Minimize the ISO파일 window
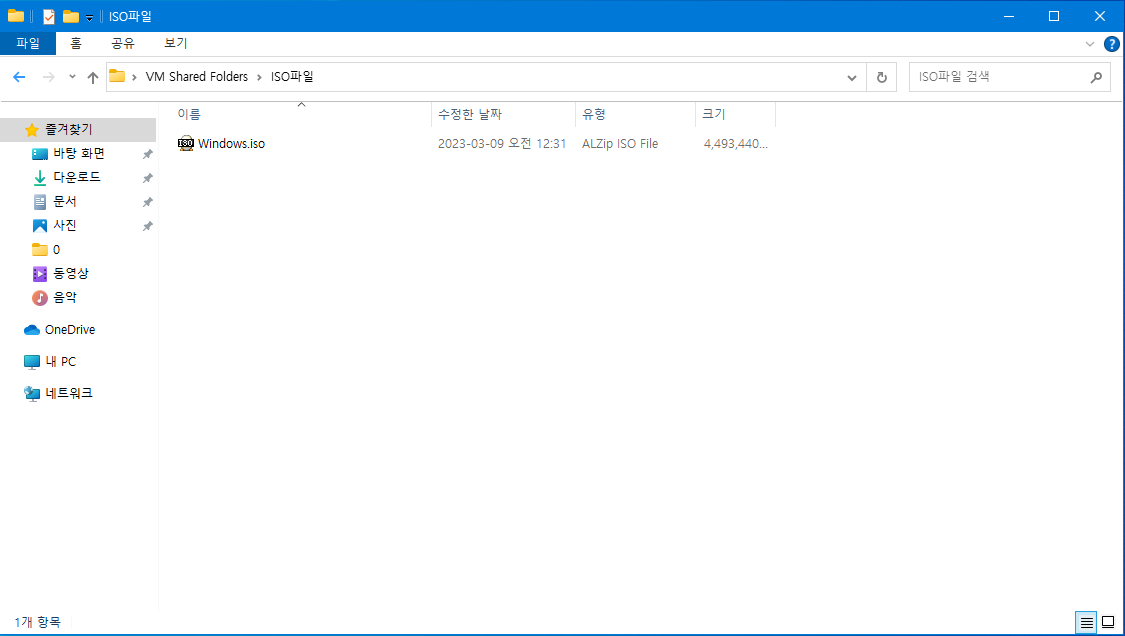This screenshot has height=636, width=1125. [1009, 16]
